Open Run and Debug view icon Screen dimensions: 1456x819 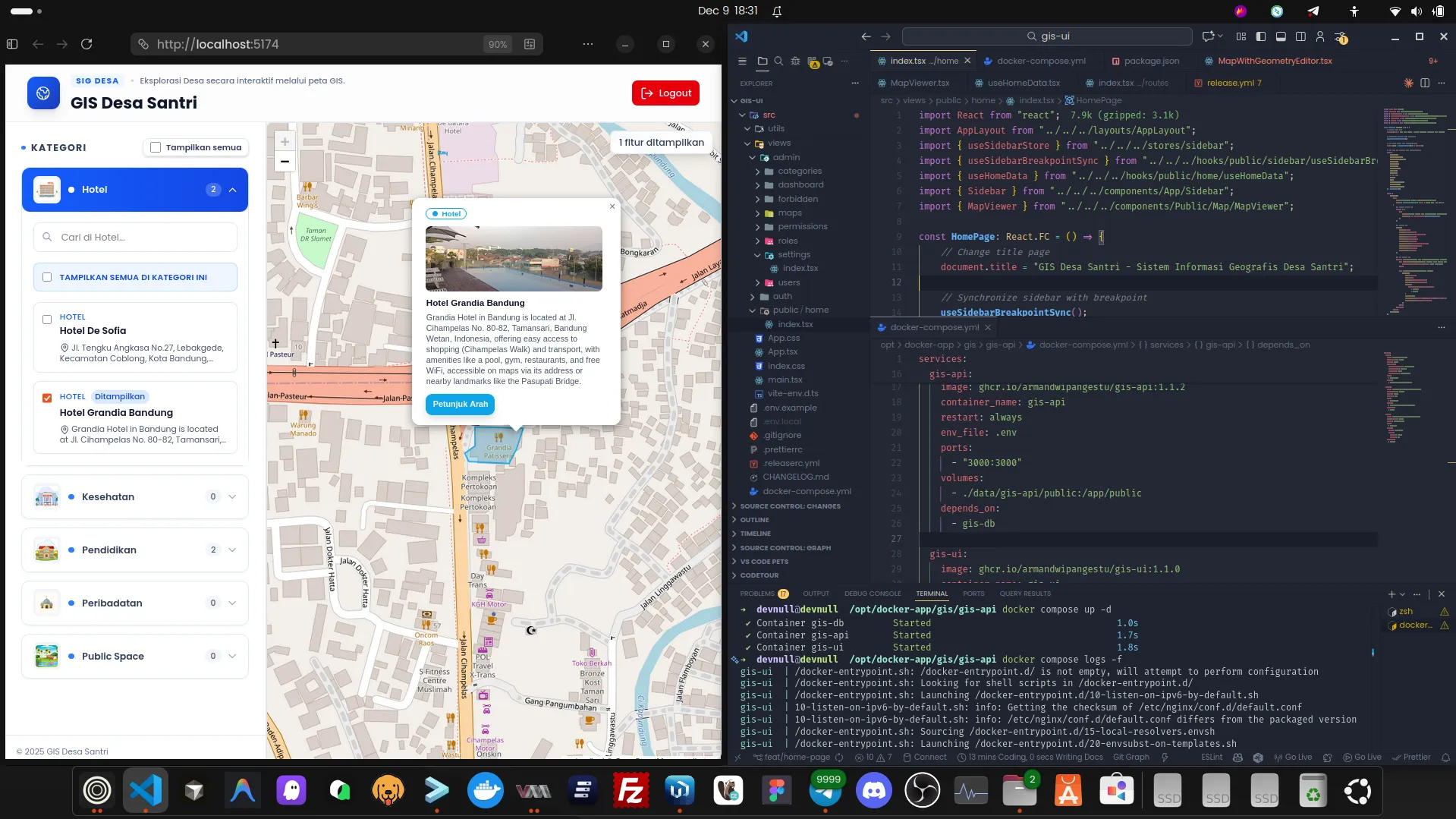click(795, 61)
